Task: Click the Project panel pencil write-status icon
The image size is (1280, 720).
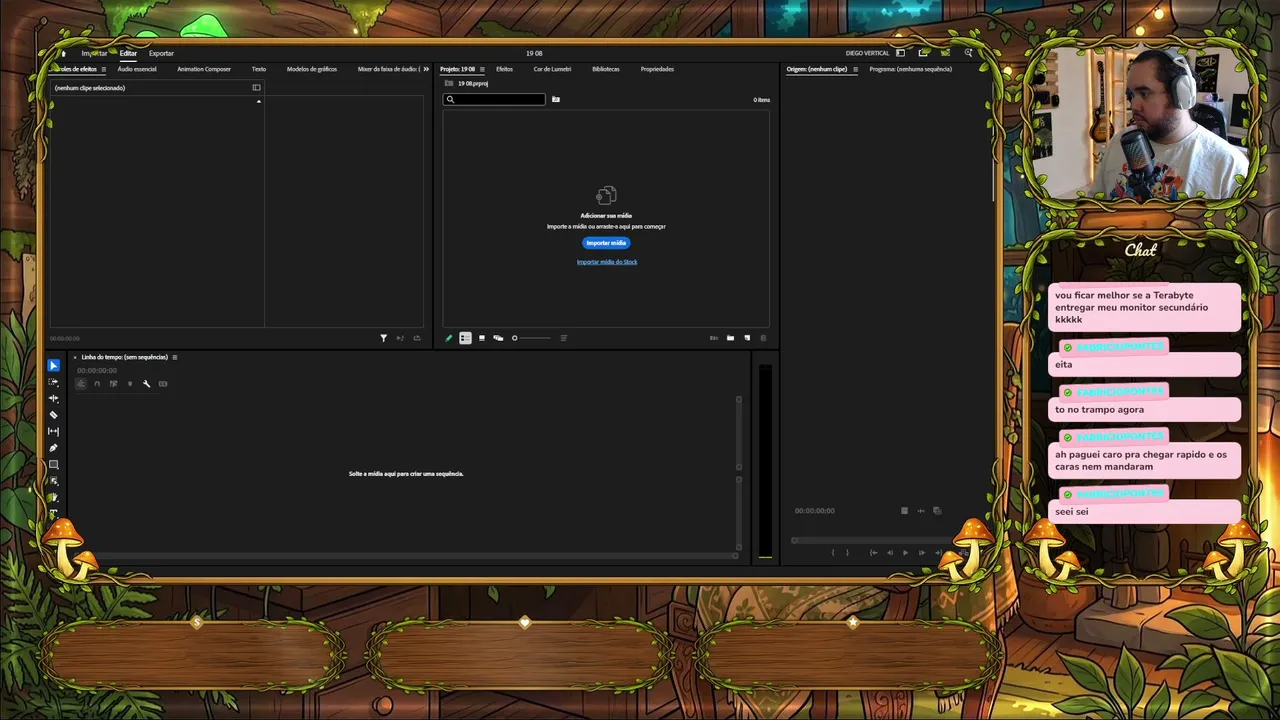Action: [449, 338]
